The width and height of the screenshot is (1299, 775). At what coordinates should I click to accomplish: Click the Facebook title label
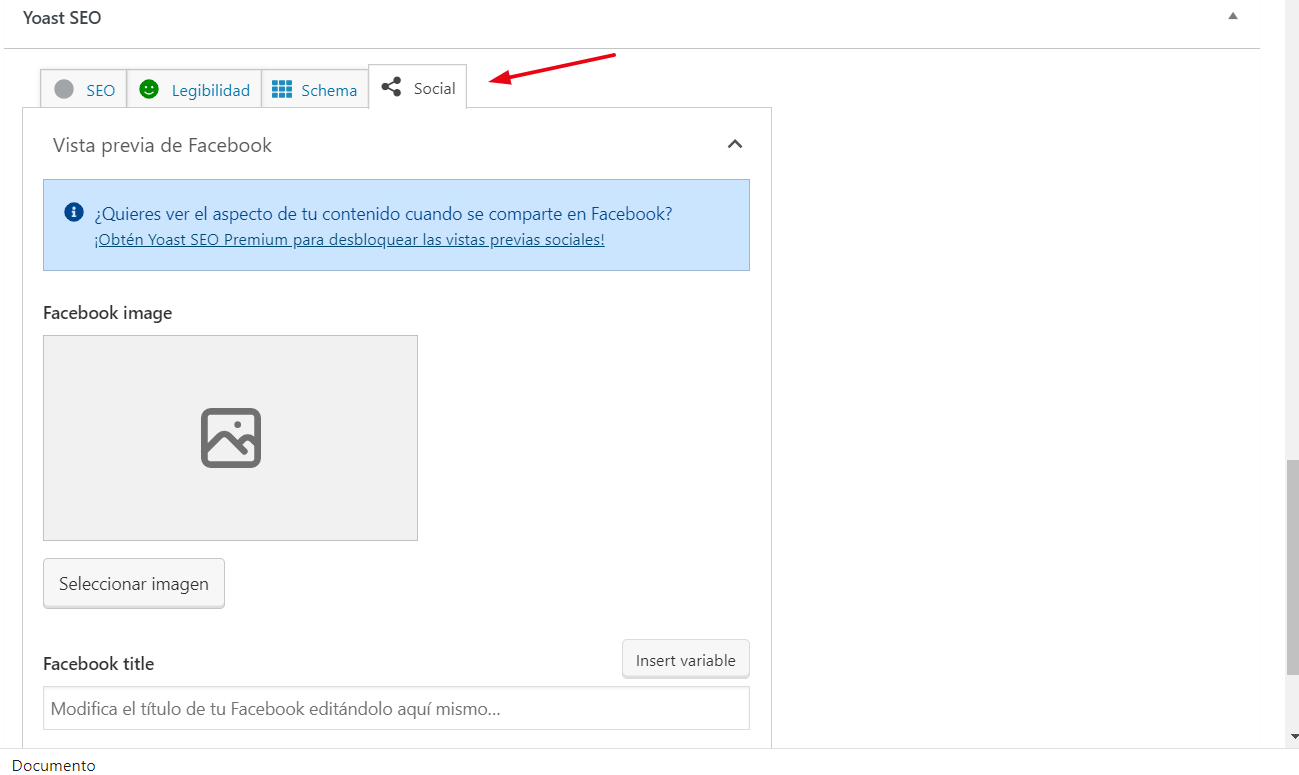pos(99,664)
